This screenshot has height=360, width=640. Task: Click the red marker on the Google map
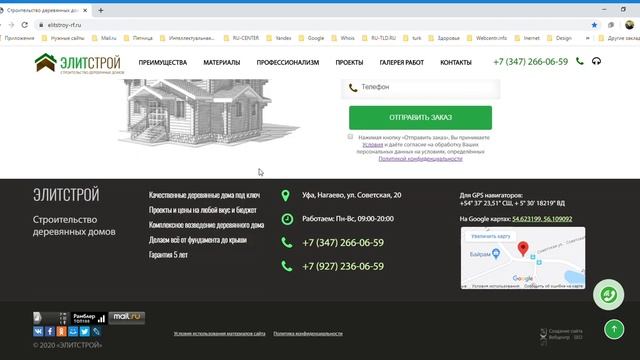pyautogui.click(x=523, y=248)
